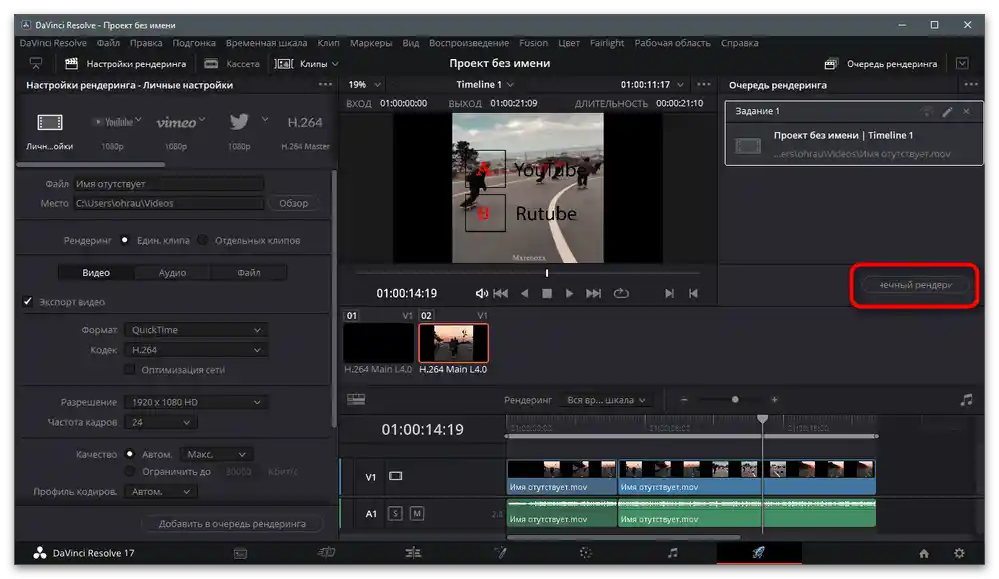This screenshot has height=579, width=999.
Task: Toggle the Render Settings toolbar button
Action: 126,64
